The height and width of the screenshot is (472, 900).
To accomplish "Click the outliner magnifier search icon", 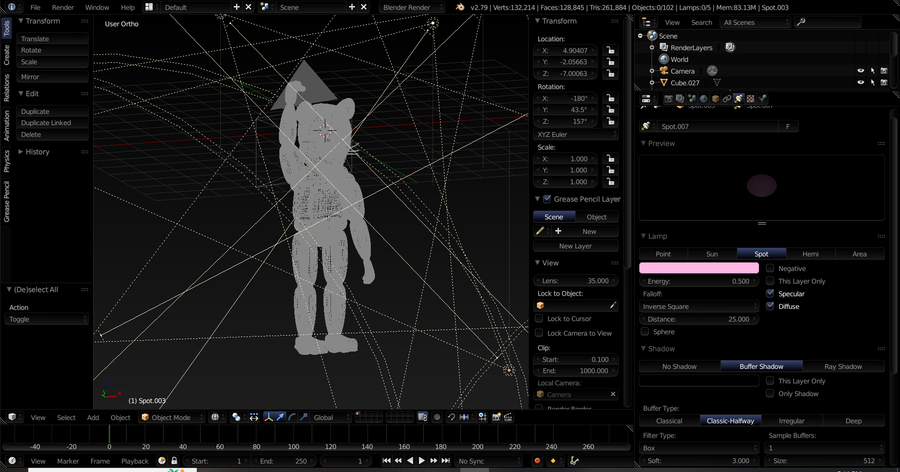I will (x=801, y=22).
